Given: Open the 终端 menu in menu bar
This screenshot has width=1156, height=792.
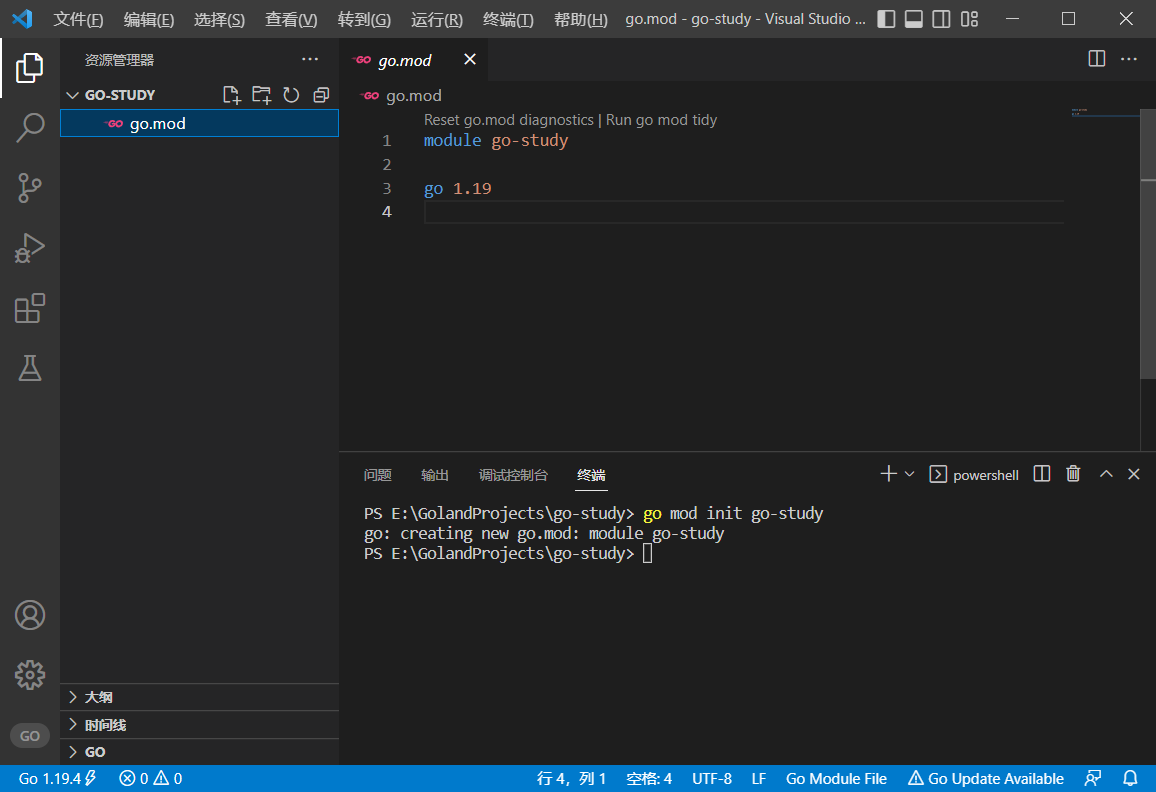Looking at the screenshot, I should click(x=508, y=20).
